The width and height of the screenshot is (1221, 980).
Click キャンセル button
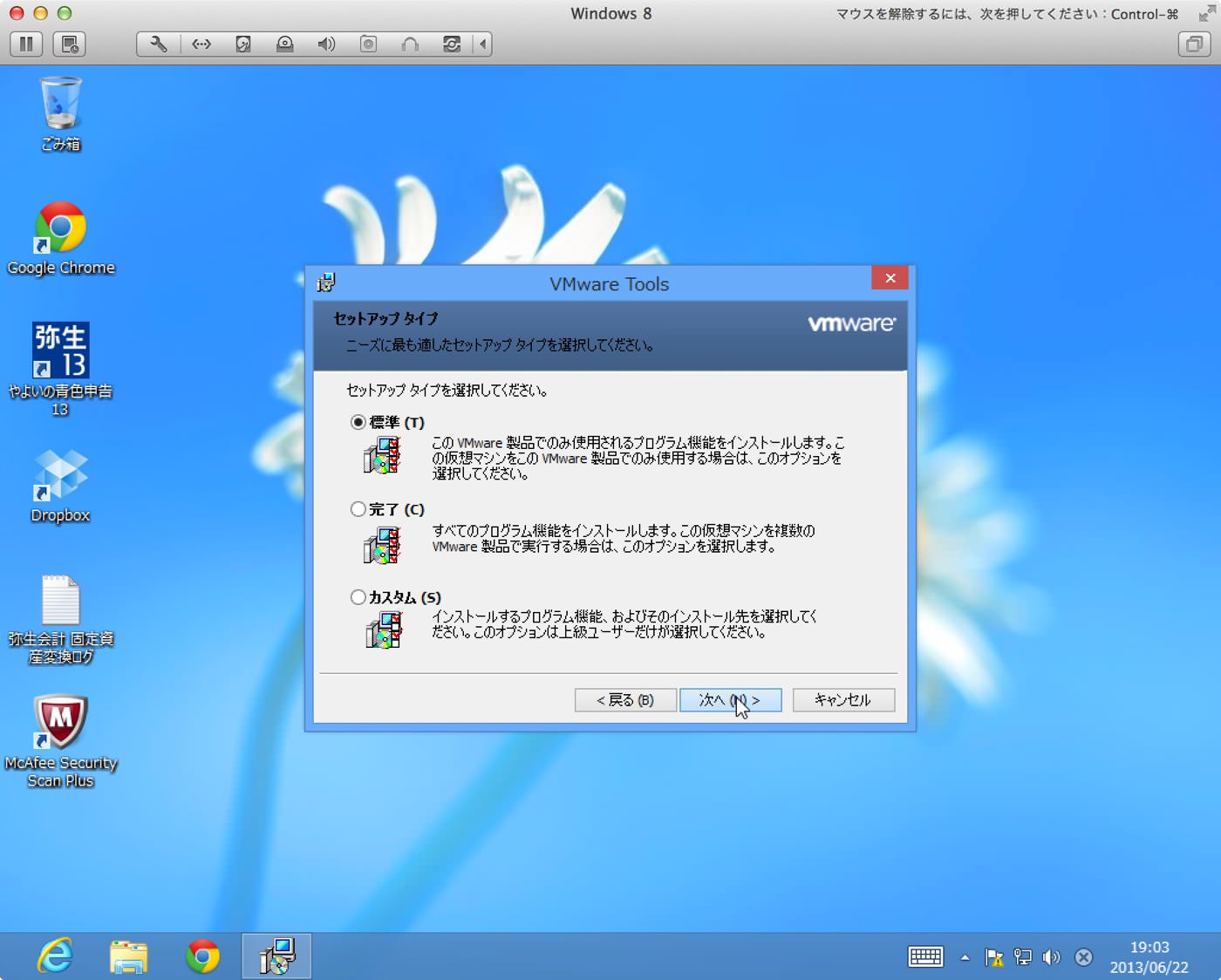[843, 700]
